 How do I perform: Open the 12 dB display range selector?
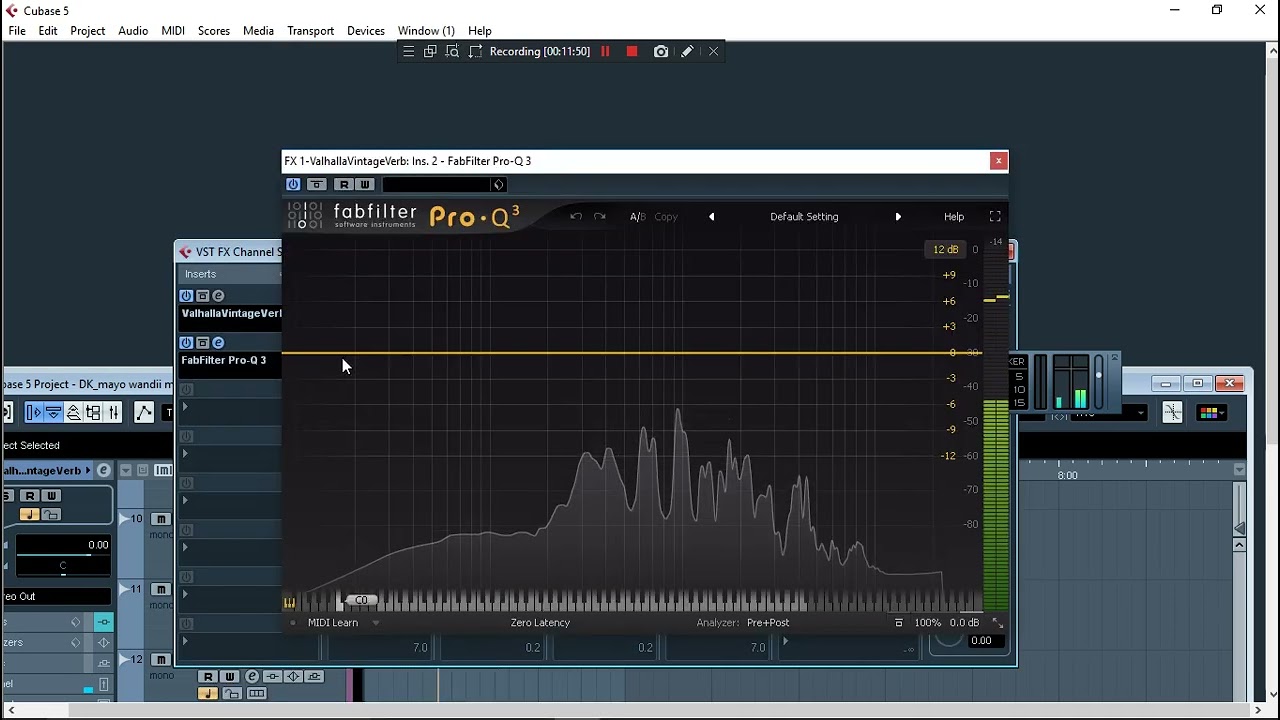point(945,249)
